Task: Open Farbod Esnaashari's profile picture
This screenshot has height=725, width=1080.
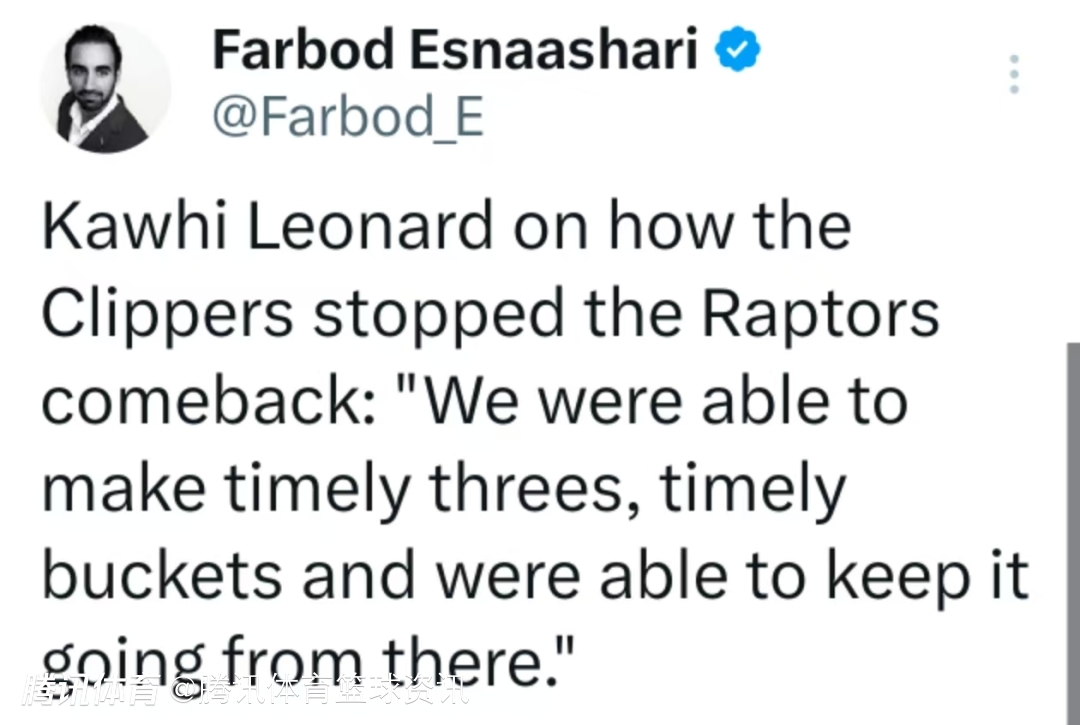Action: coord(104,89)
